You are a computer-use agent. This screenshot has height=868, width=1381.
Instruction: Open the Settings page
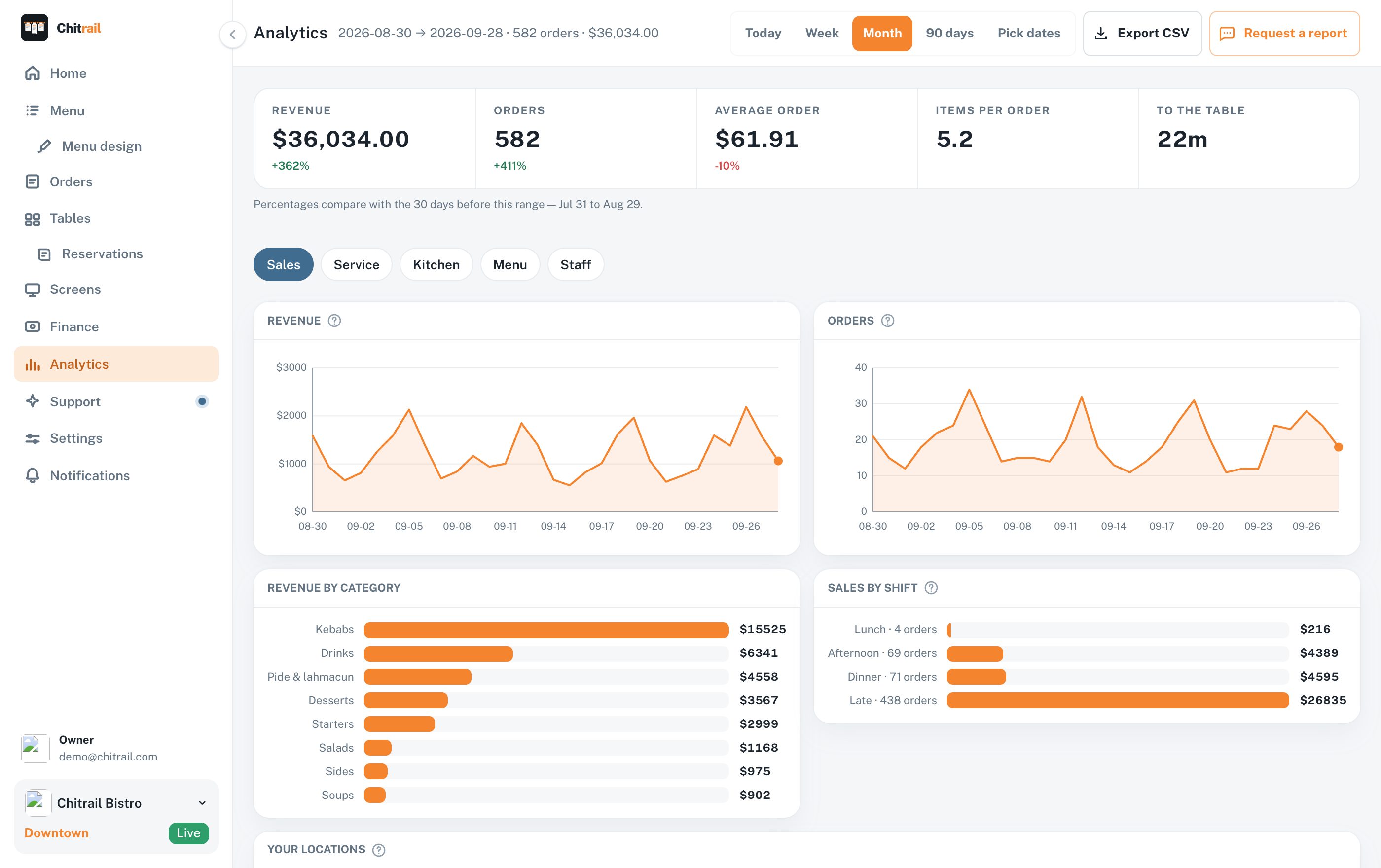pos(116,438)
